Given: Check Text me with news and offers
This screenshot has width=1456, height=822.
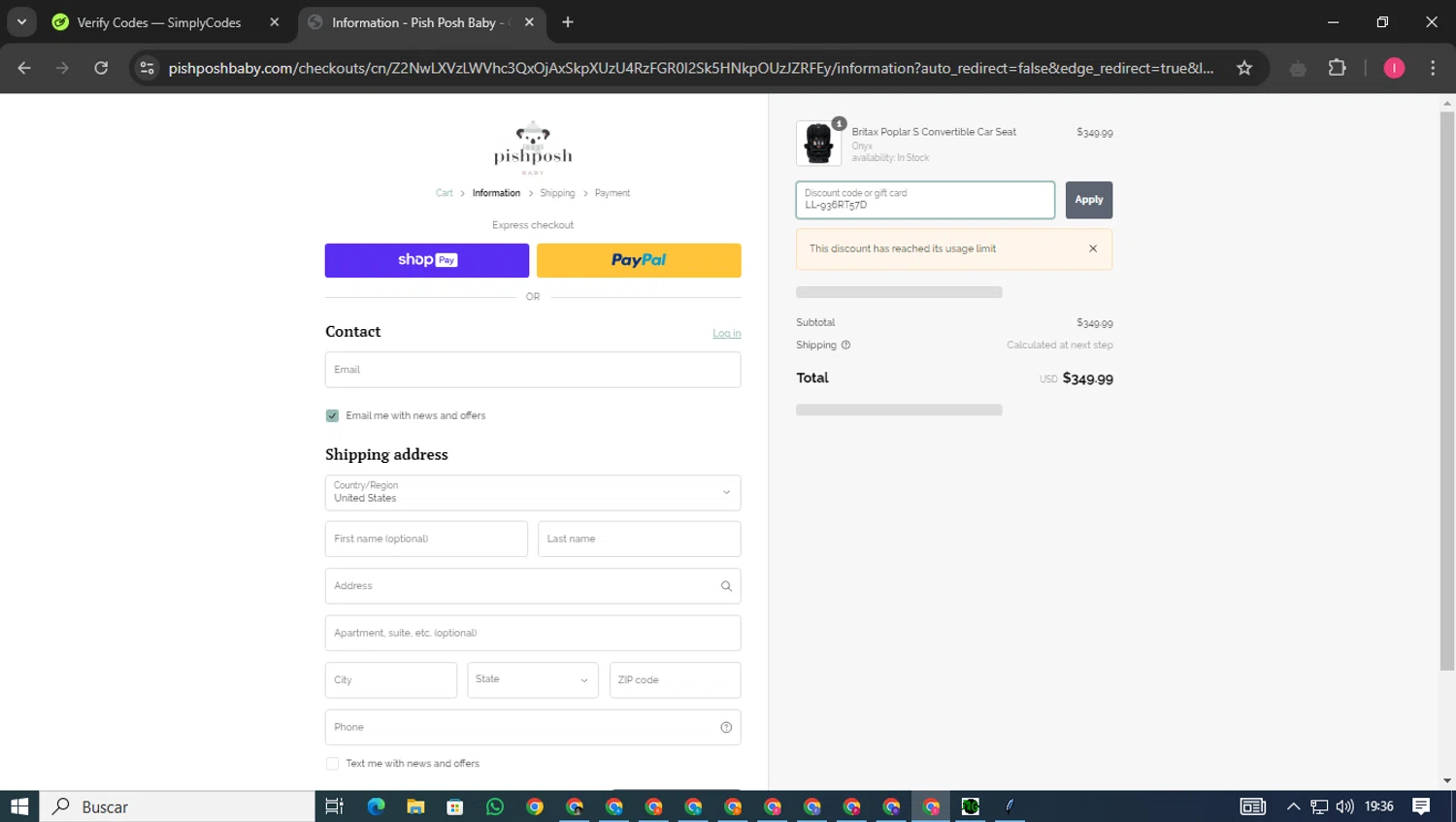Looking at the screenshot, I should [x=332, y=764].
